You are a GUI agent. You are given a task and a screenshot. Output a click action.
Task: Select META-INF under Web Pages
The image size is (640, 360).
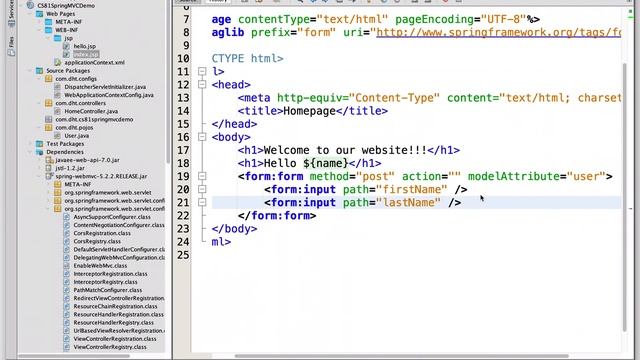tap(69, 22)
